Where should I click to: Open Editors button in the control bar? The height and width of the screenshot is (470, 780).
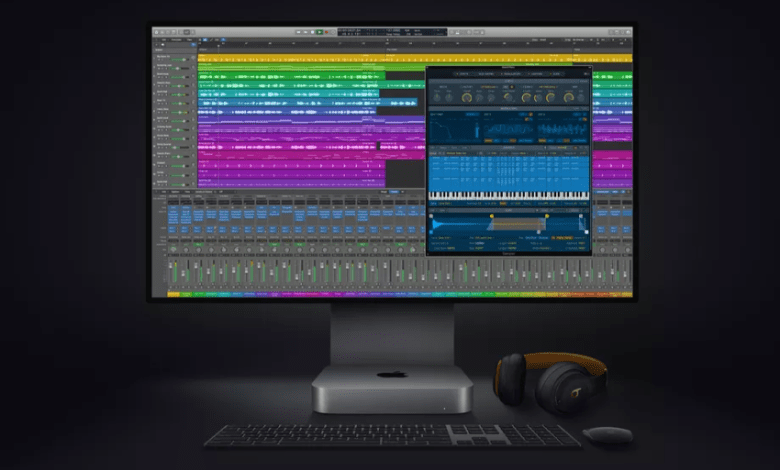click(x=193, y=32)
